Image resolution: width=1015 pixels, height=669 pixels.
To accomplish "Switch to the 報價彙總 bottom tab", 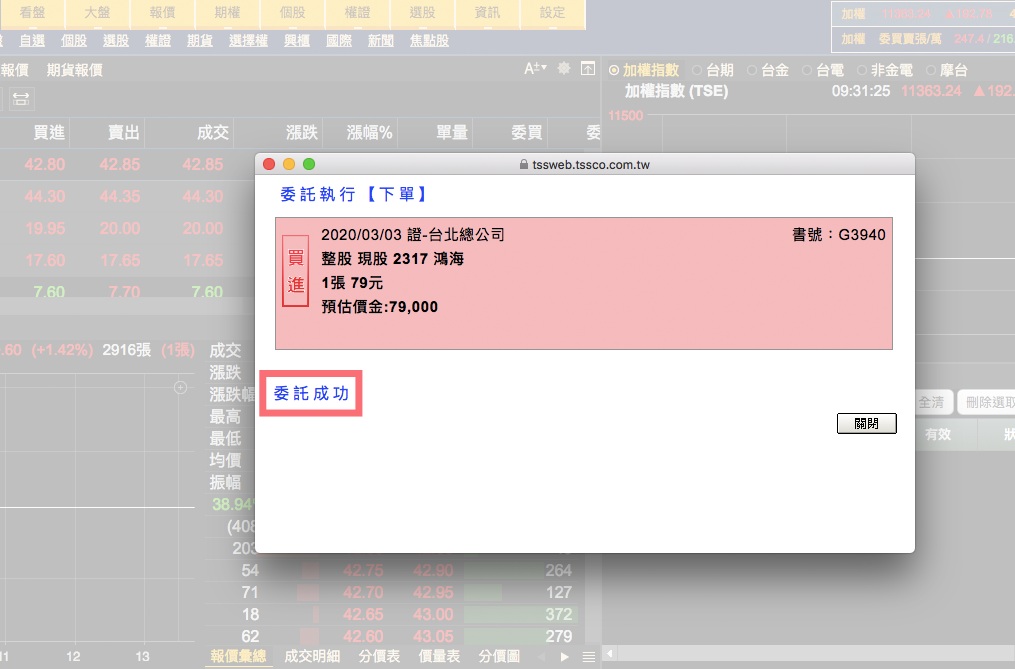I will (x=238, y=656).
